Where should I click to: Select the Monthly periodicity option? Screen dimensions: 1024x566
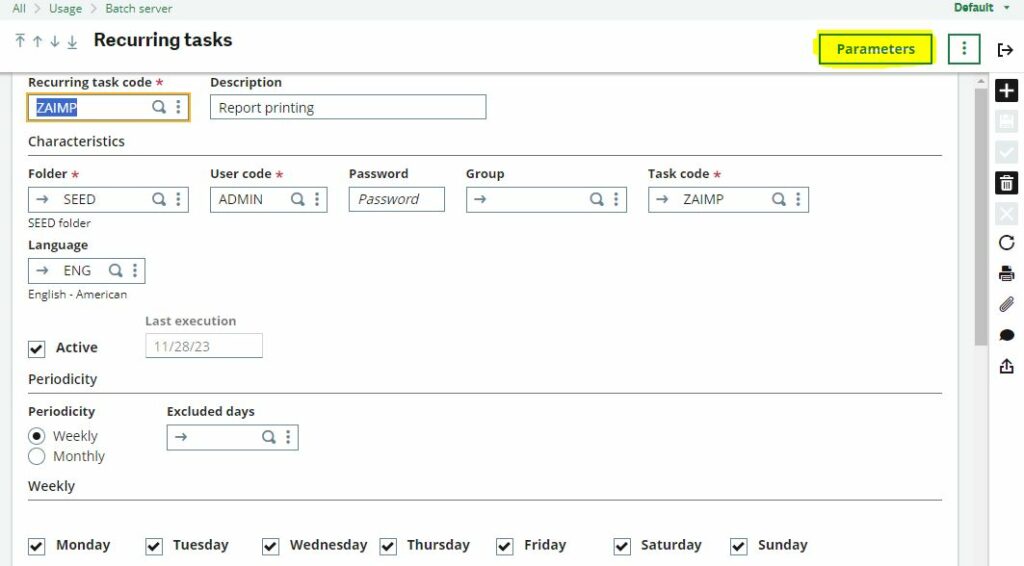point(37,457)
